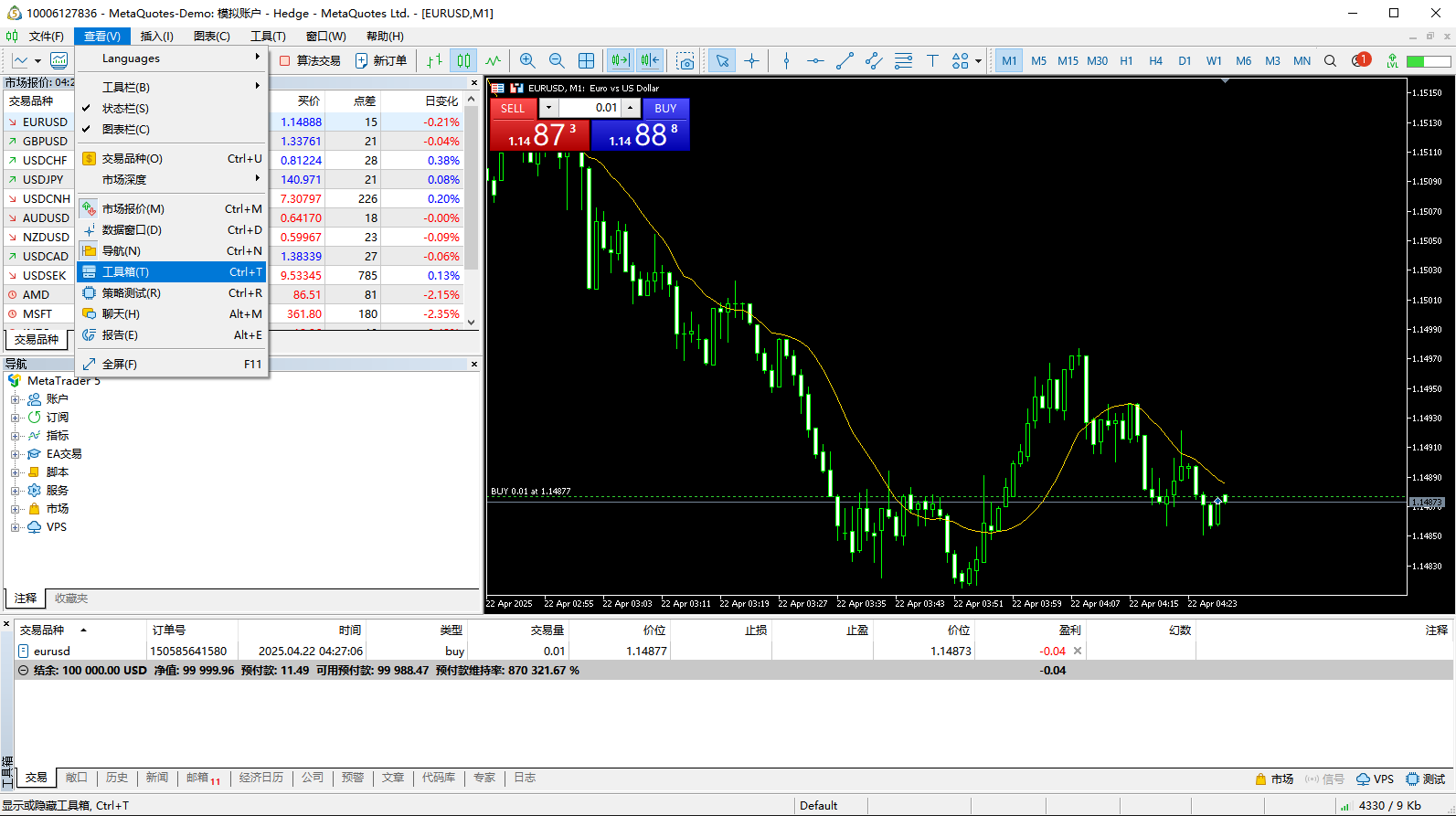Select the equidistant channel tool

click(874, 60)
